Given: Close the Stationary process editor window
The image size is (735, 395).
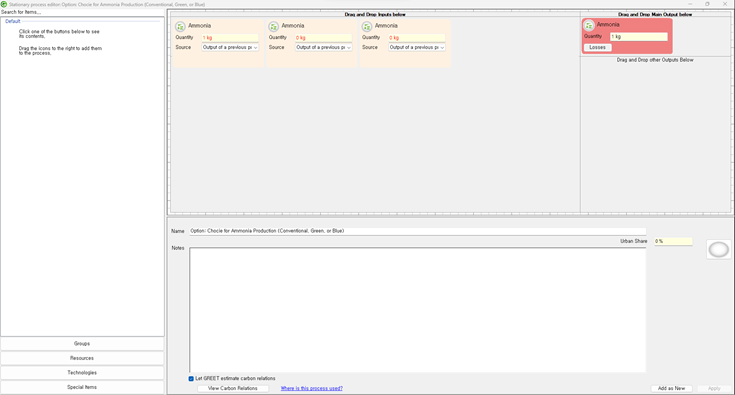Looking at the screenshot, I should [725, 4].
